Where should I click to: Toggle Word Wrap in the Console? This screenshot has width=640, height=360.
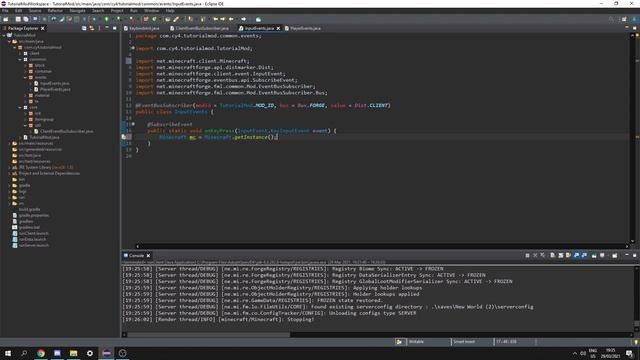(568, 255)
